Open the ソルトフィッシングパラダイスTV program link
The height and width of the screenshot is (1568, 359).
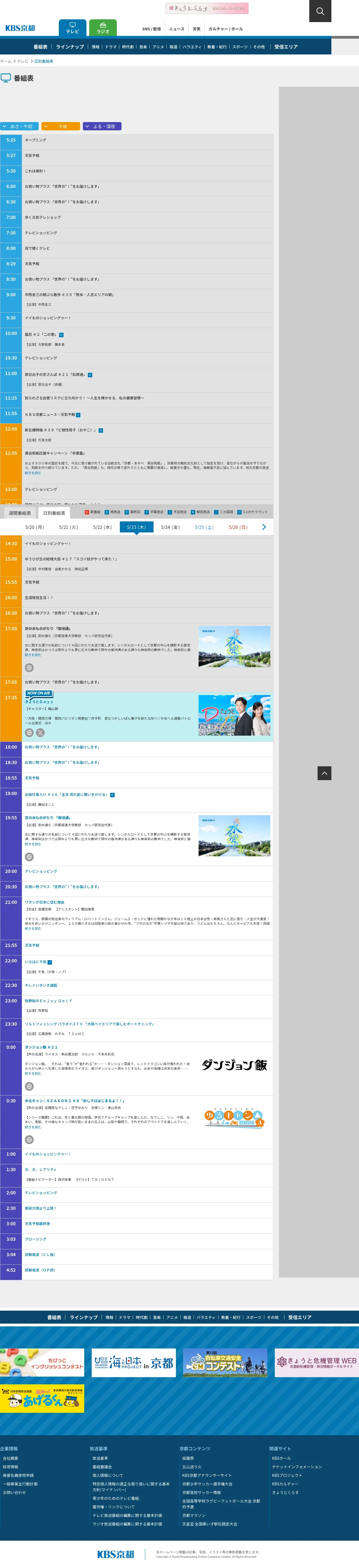click(x=89, y=1024)
